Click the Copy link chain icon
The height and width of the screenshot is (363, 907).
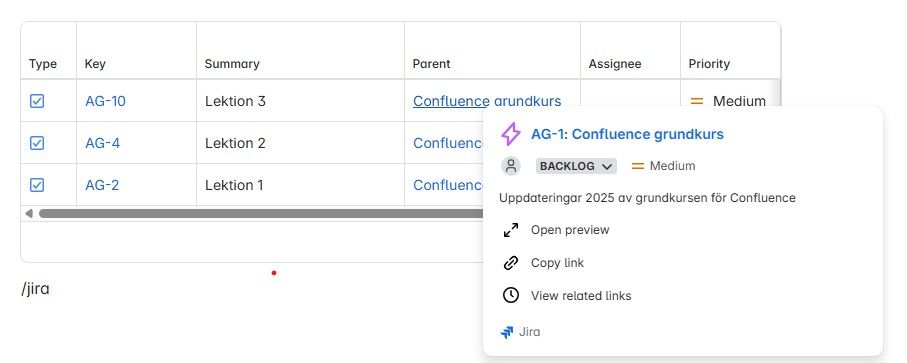tap(511, 263)
